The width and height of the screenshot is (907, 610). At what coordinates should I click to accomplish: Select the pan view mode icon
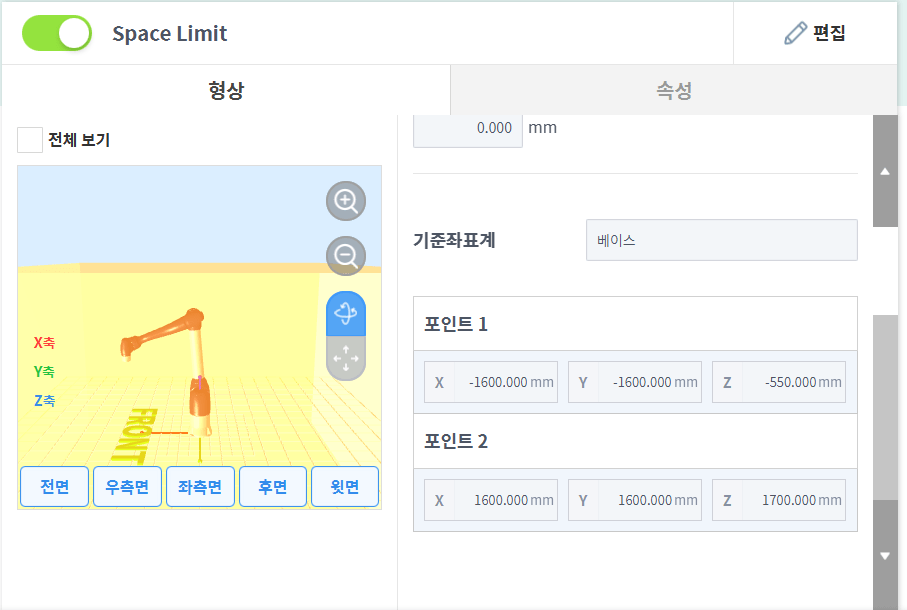coord(346,358)
